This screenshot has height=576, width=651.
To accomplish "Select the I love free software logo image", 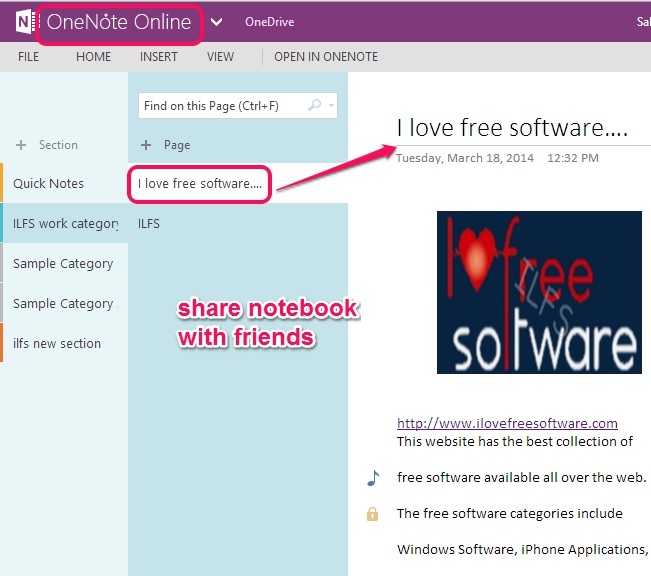I will point(539,292).
